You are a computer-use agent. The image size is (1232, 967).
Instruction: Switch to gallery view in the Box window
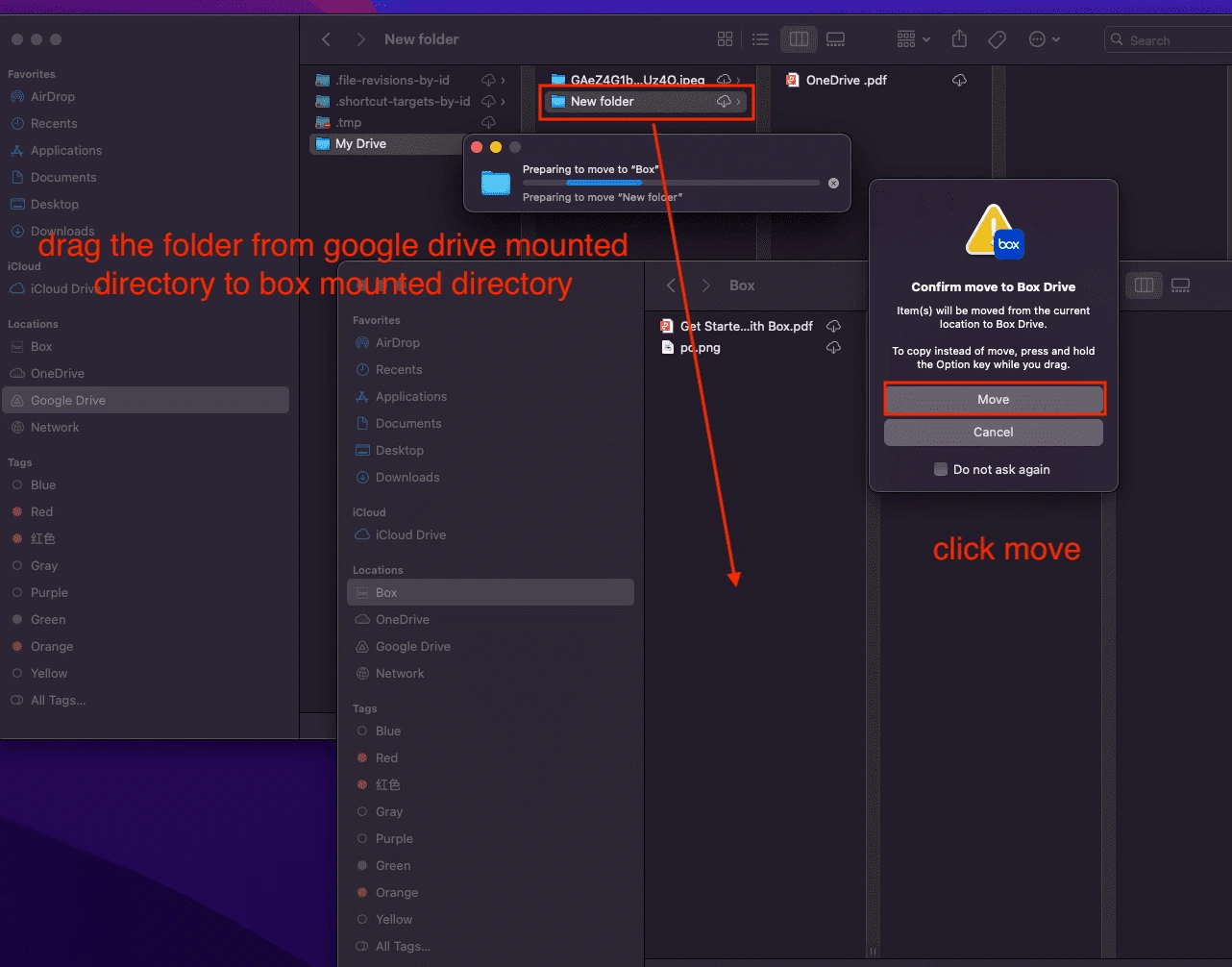(1181, 285)
